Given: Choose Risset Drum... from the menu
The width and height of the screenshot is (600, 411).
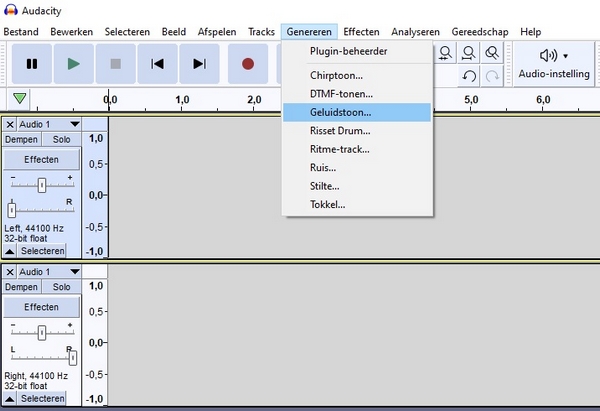Looking at the screenshot, I should click(x=357, y=130).
